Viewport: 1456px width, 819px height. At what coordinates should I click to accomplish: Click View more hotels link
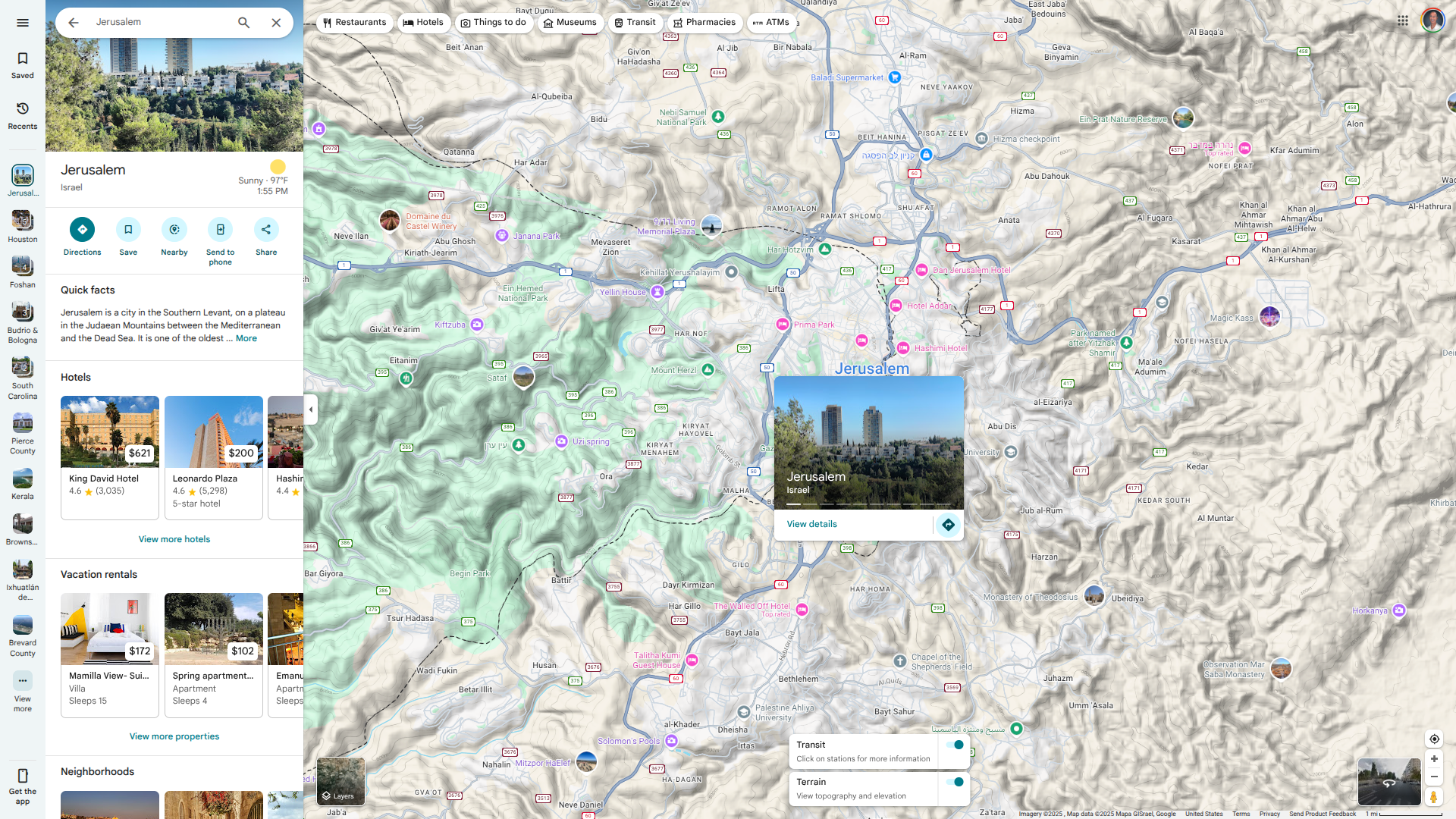pyautogui.click(x=174, y=539)
